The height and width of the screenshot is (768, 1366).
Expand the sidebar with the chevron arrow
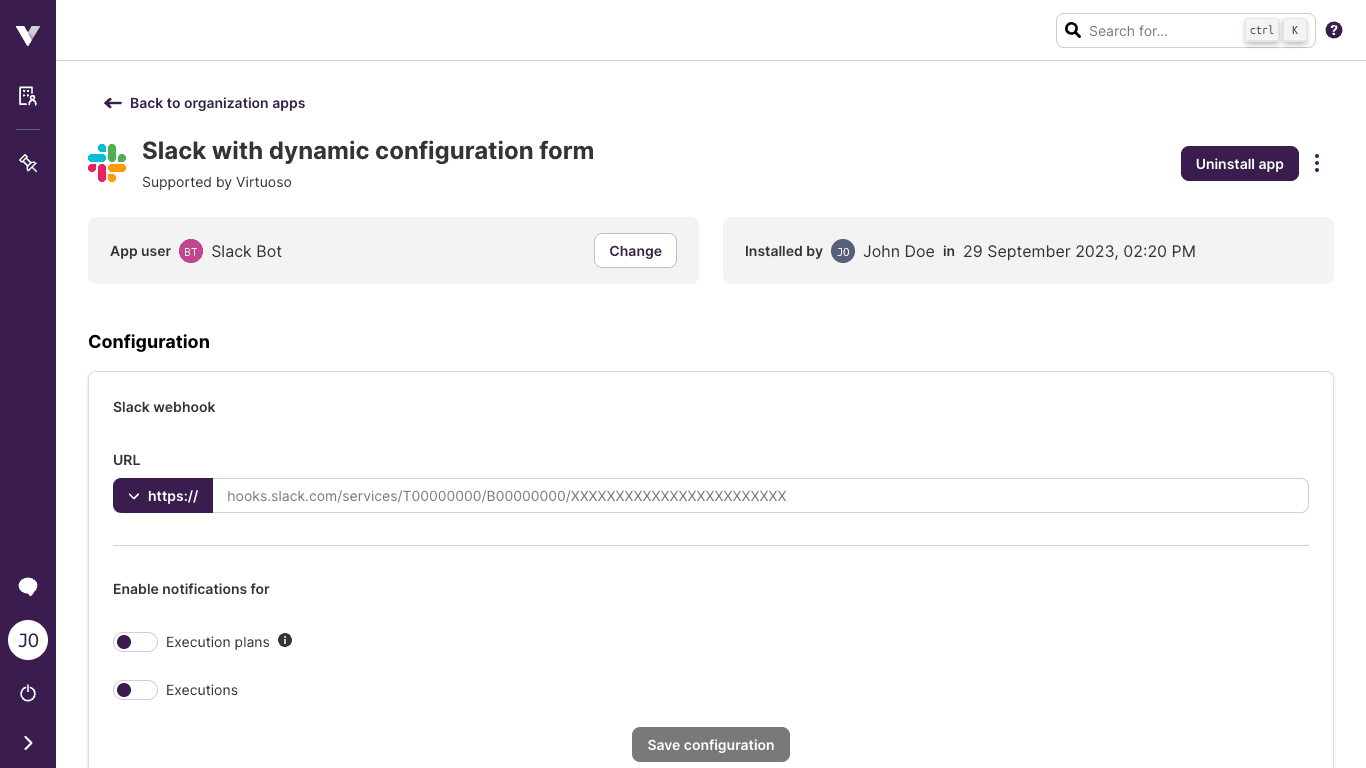coord(28,743)
